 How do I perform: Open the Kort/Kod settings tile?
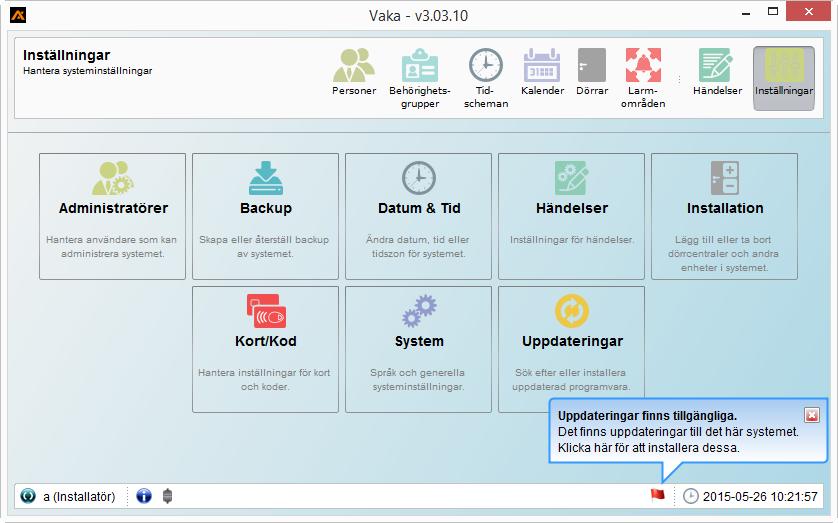point(266,349)
